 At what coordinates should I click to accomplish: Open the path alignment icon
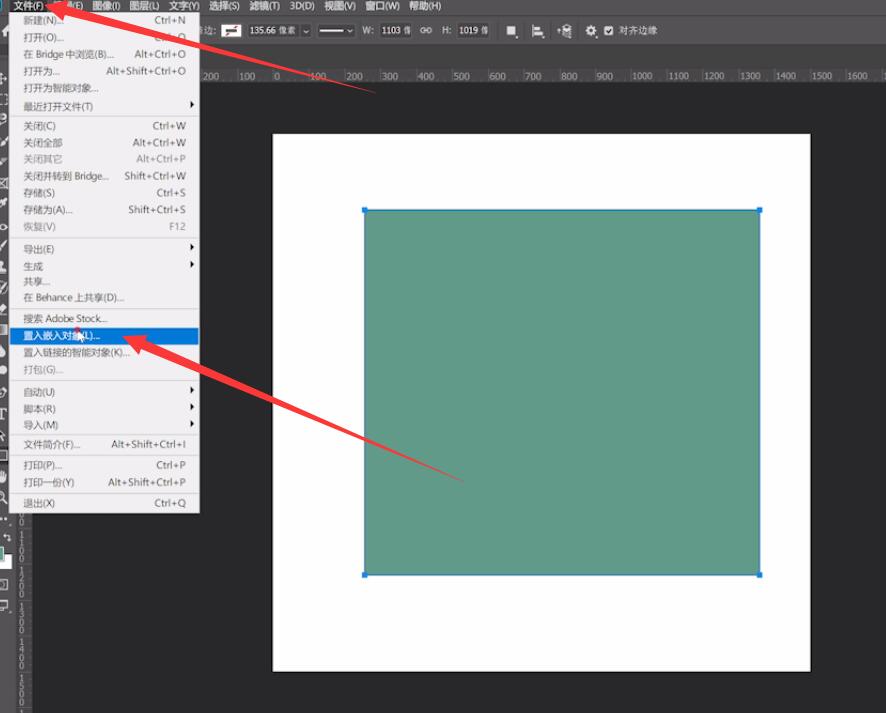(537, 31)
